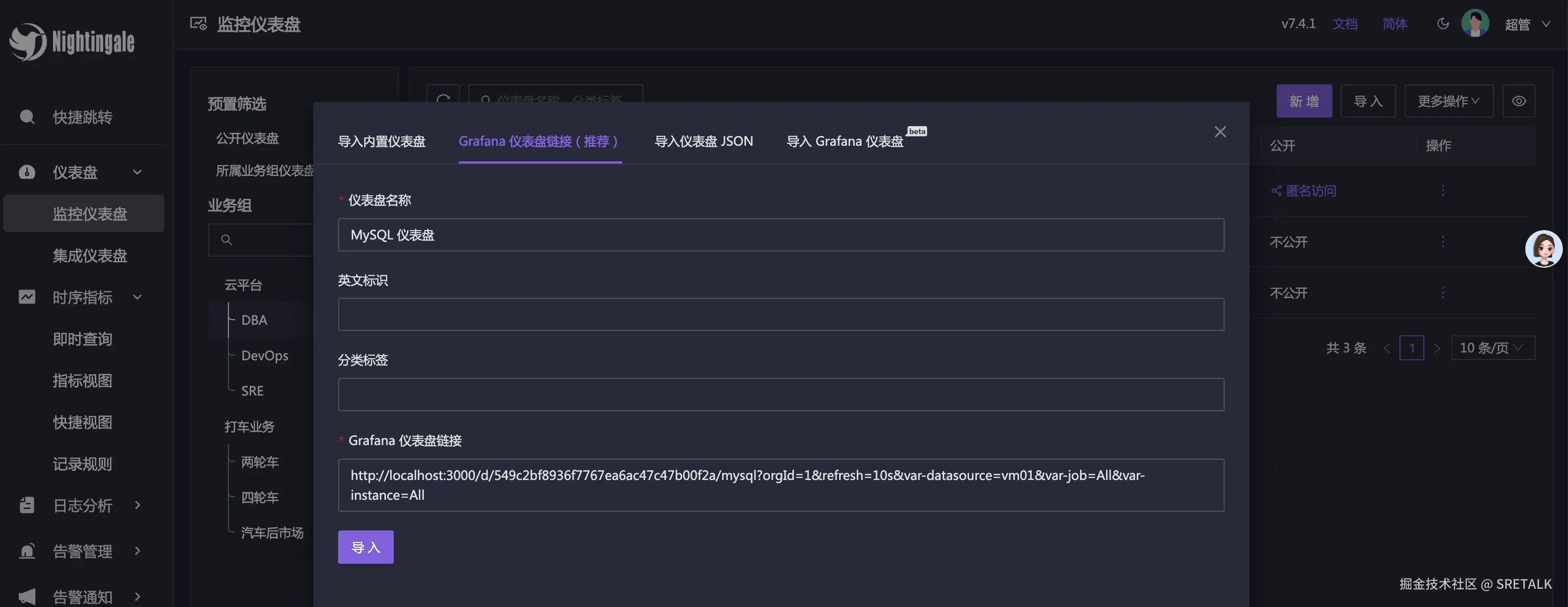The image size is (1568, 607).
Task: Select 公开仪表盘 preset filter
Action: 248,139
